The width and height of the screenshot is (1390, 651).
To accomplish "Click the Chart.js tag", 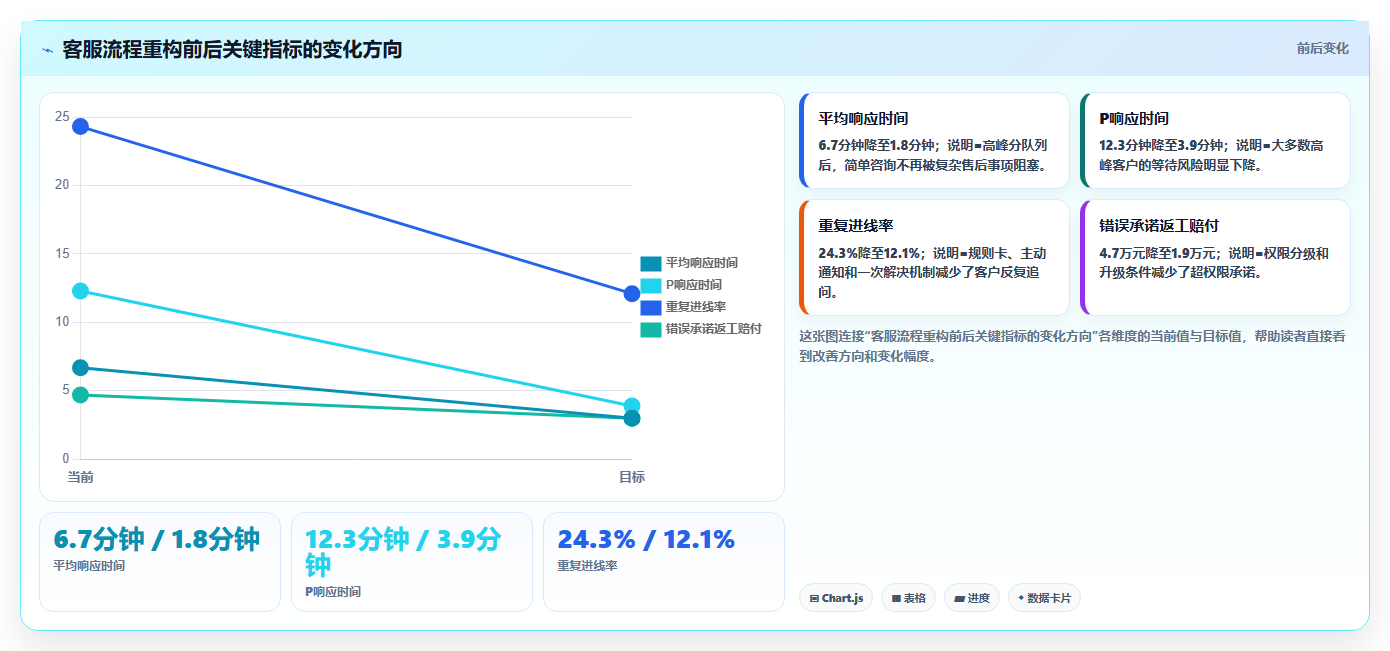I will (x=836, y=598).
